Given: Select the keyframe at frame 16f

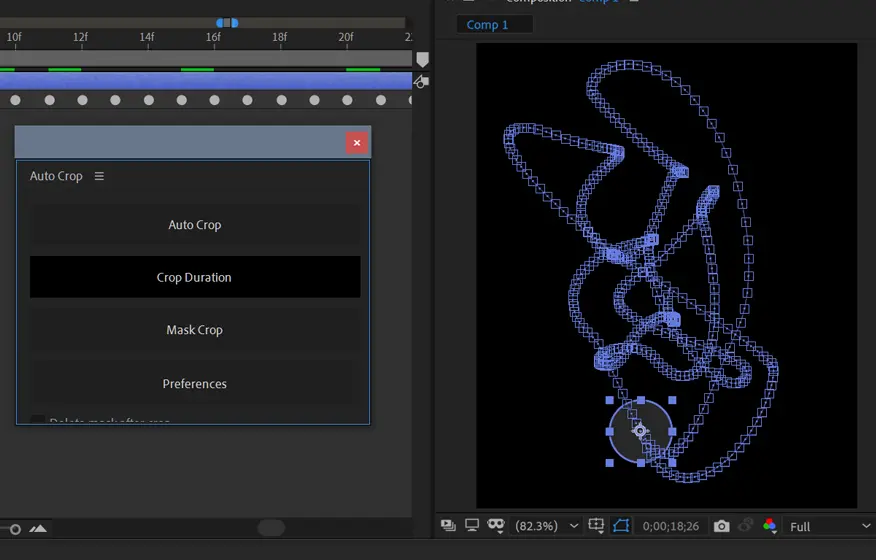Looking at the screenshot, I should [x=215, y=100].
